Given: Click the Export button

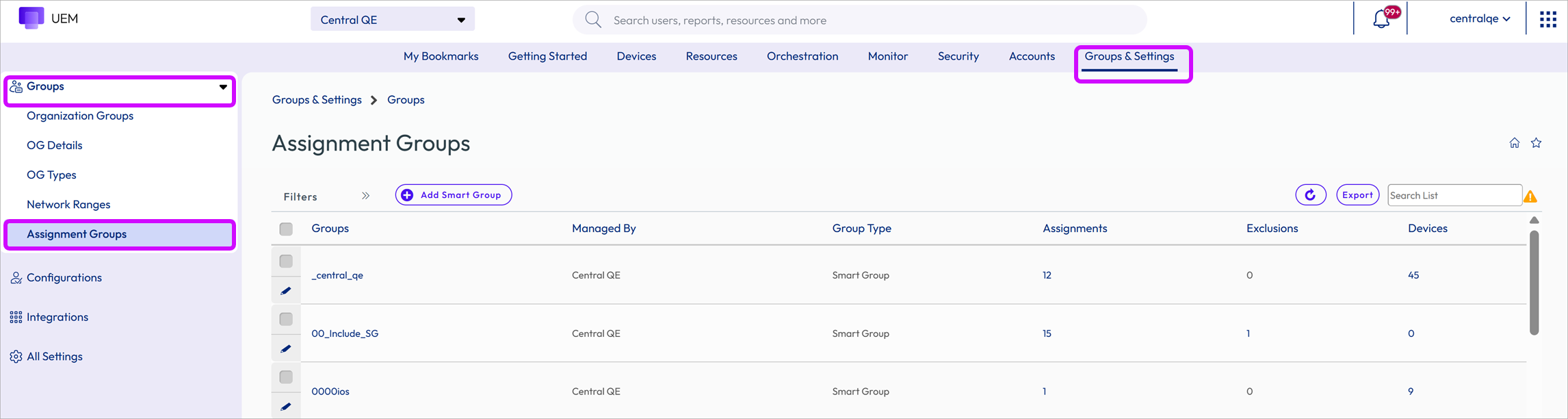Looking at the screenshot, I should coord(1357,195).
